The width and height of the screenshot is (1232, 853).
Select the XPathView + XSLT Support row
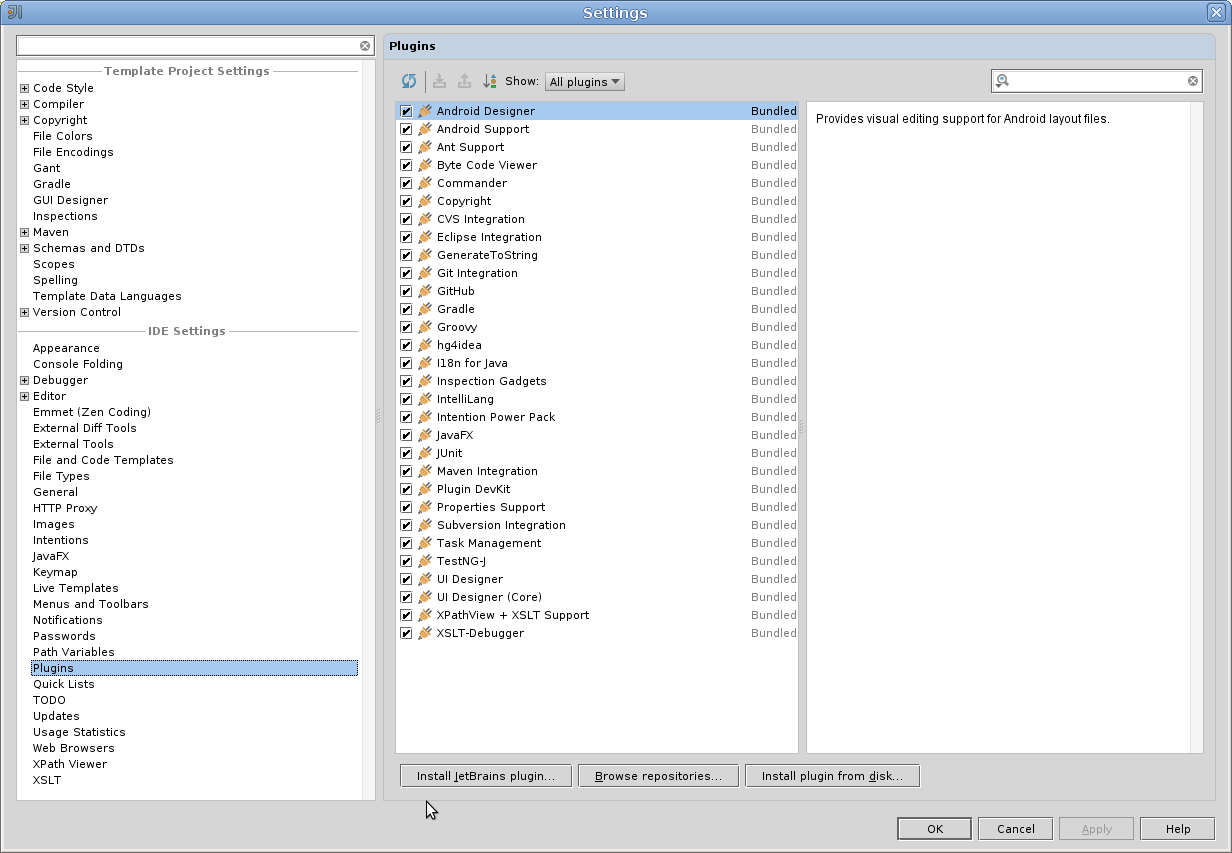coord(597,615)
